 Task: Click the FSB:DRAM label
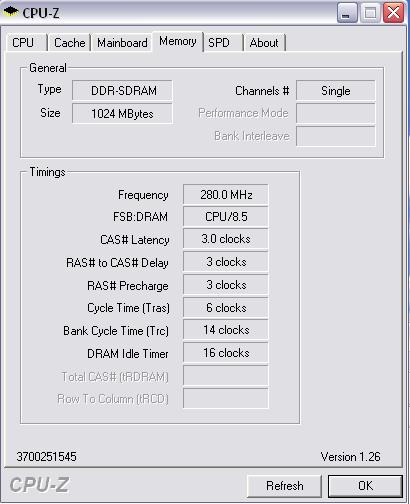coord(140,217)
